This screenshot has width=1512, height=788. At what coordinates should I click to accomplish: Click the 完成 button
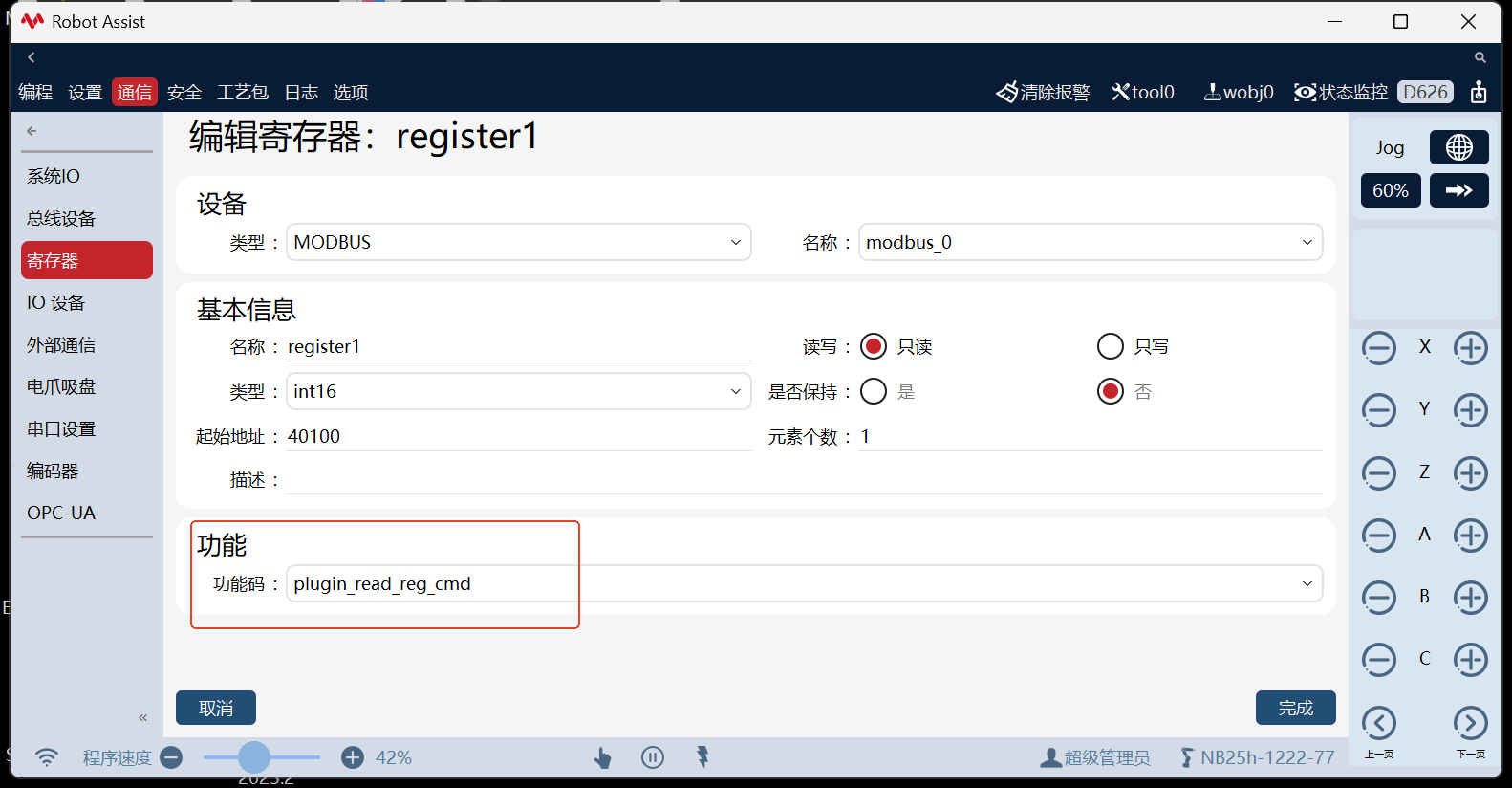coord(1295,708)
